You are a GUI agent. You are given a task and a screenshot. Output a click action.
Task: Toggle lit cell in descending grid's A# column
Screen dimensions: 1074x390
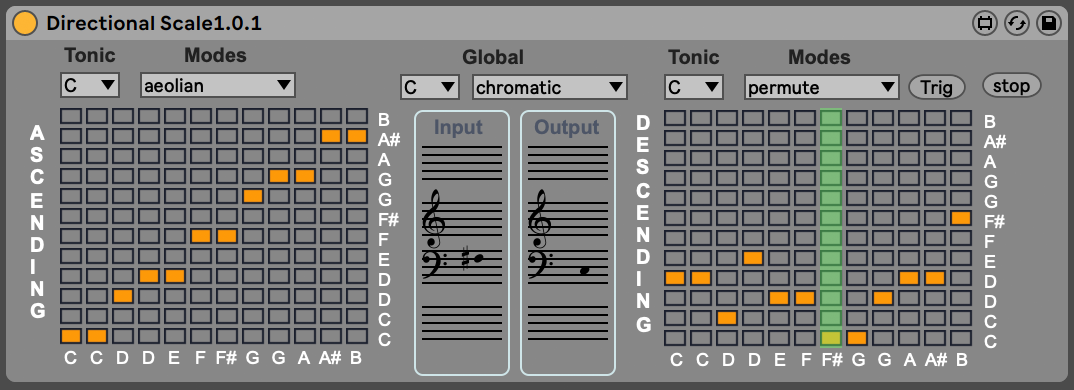(x=935, y=278)
